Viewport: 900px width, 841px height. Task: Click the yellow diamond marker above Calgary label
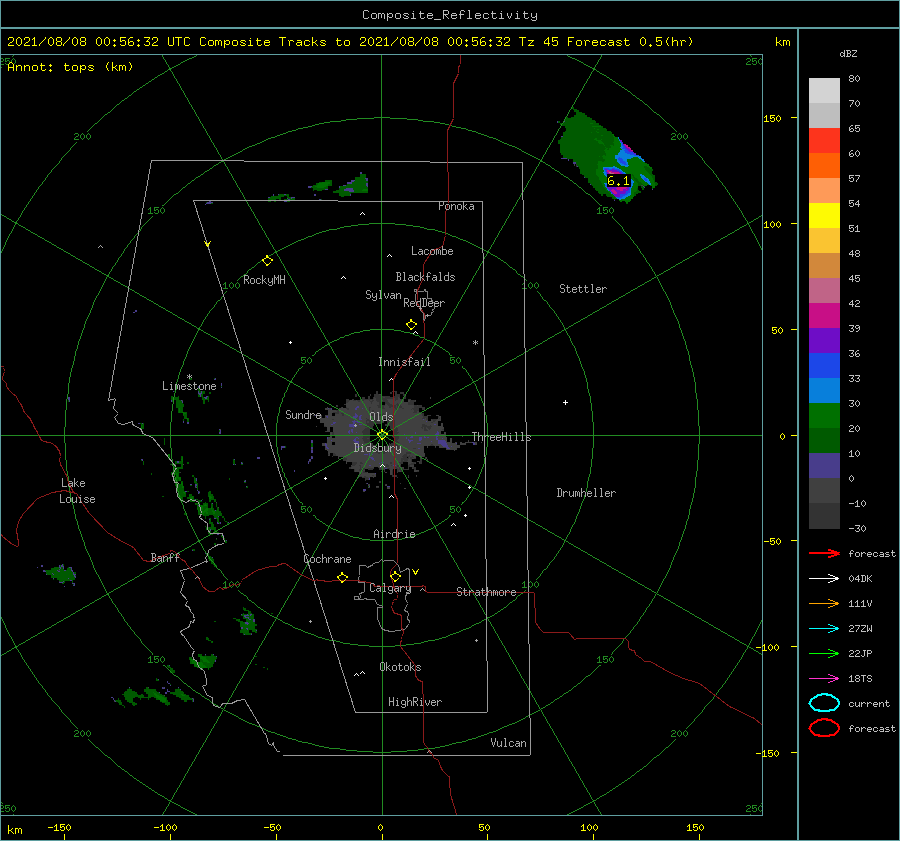click(x=395, y=576)
